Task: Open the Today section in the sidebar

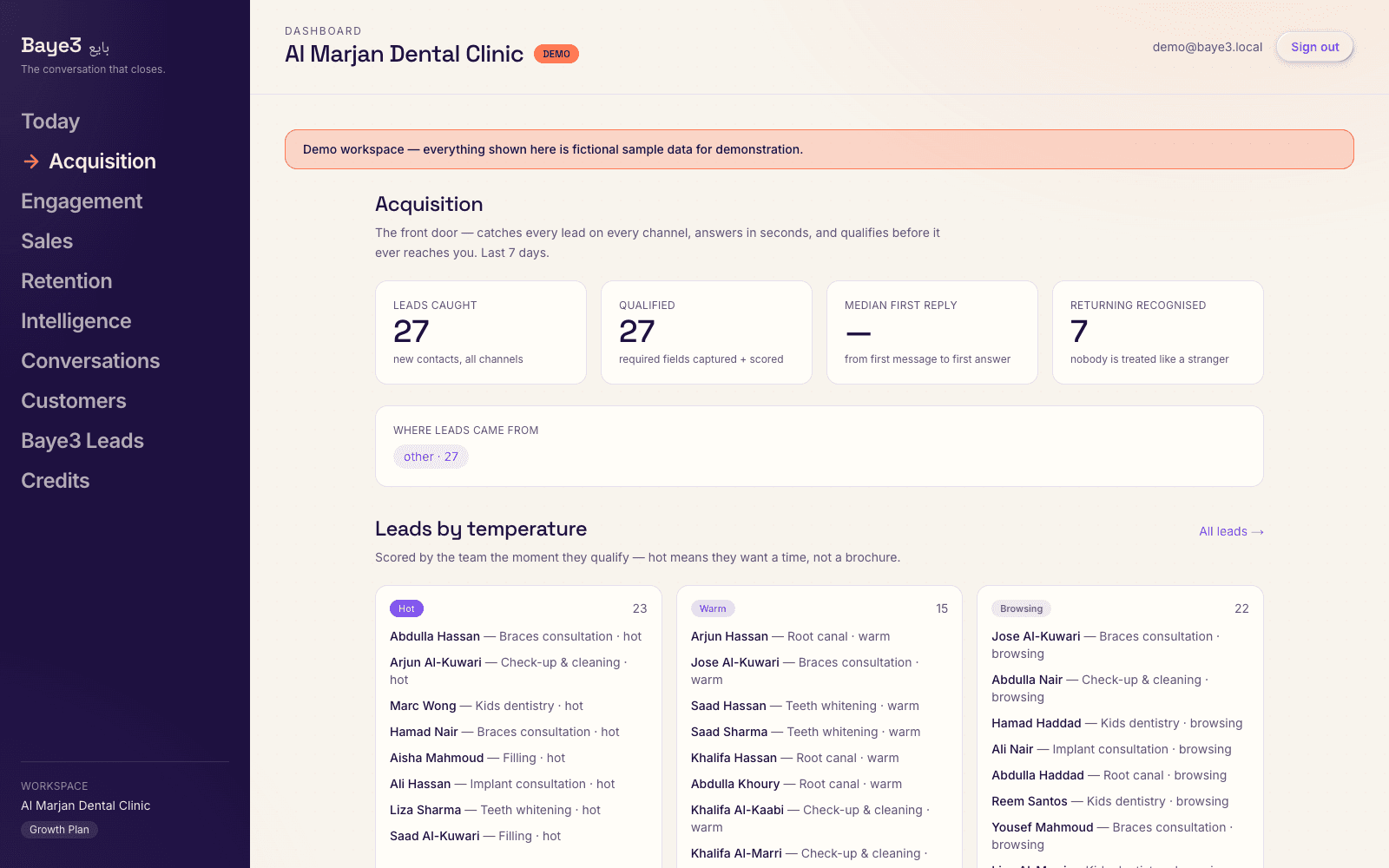Action: tap(50, 122)
